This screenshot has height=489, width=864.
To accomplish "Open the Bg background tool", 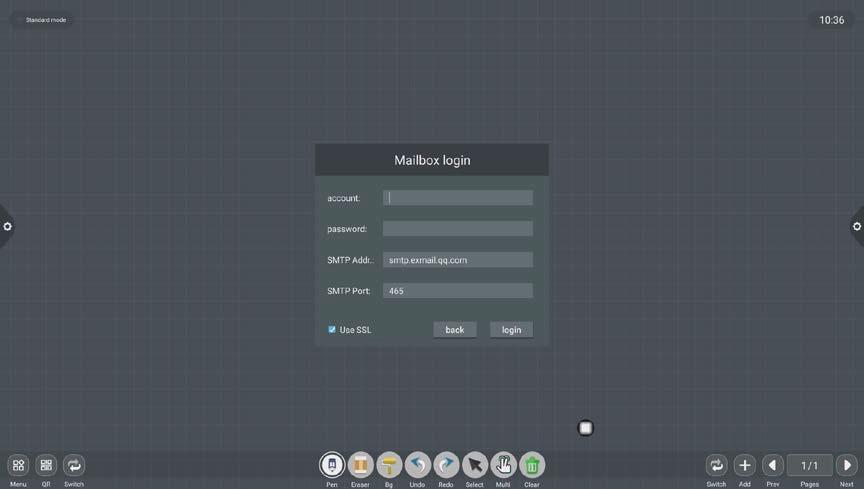I will coord(389,465).
